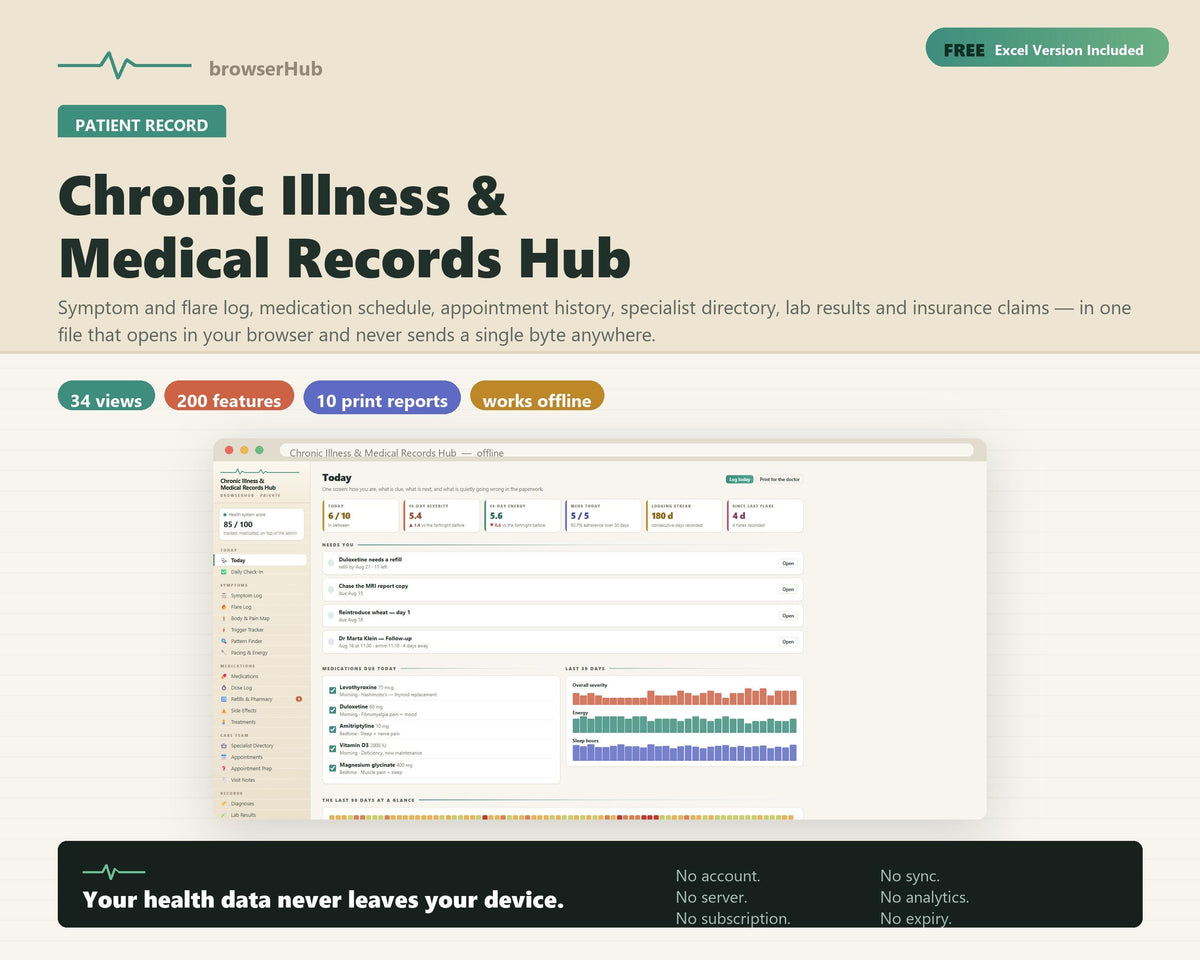Click the Appointments calendar icon
This screenshot has height=960, width=1200.
coord(223,757)
